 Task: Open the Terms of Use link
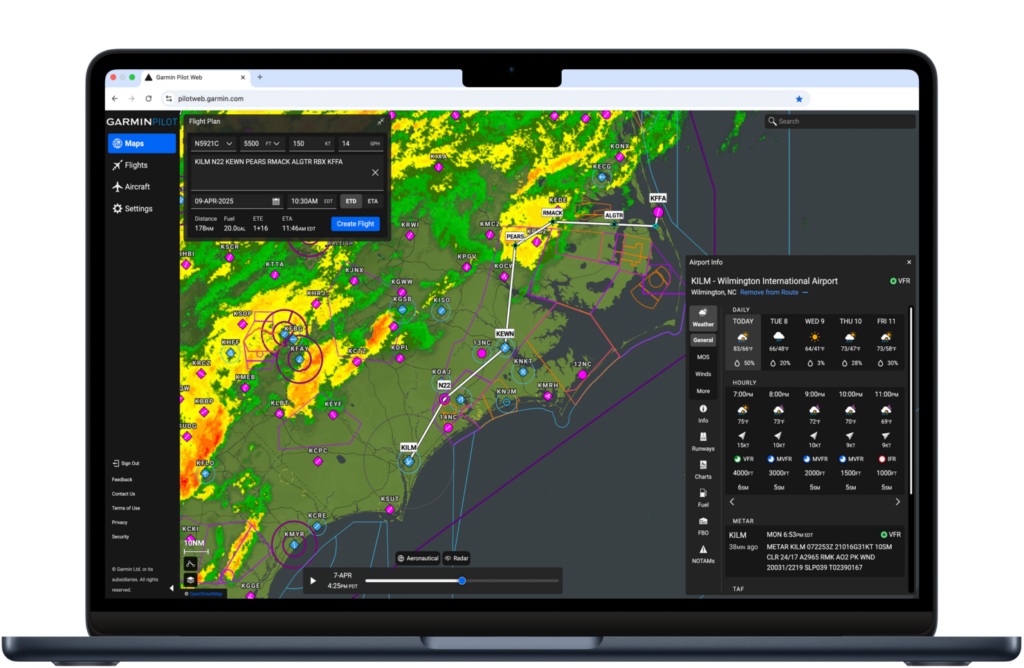coord(126,508)
